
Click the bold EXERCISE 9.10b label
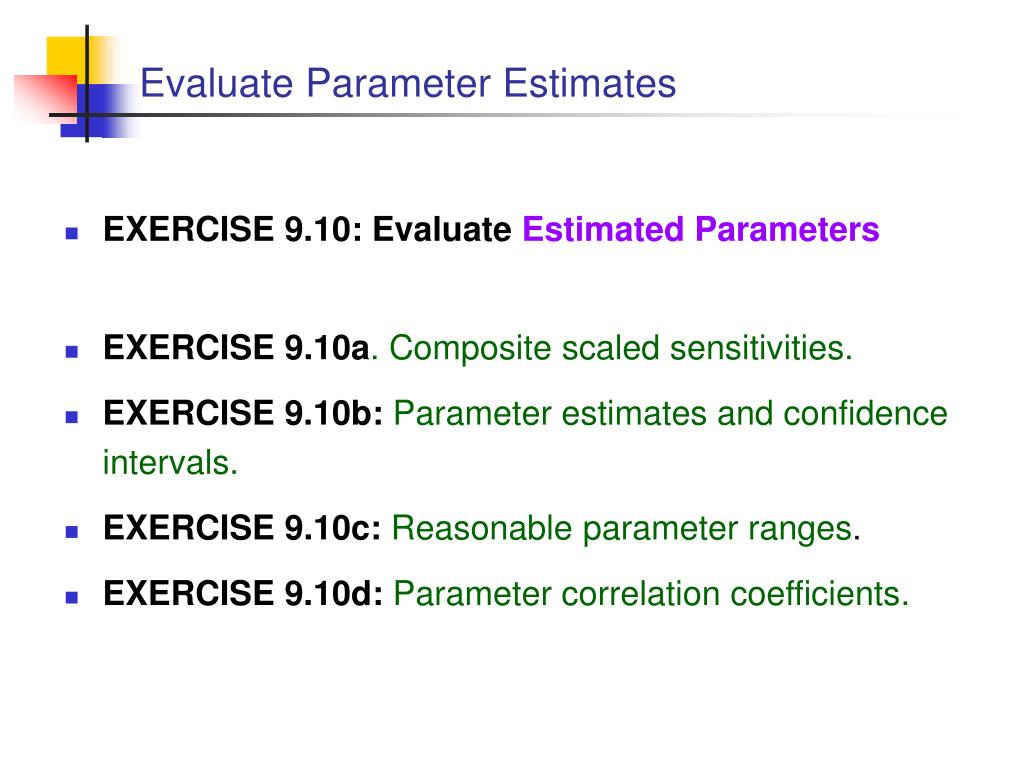coord(243,413)
